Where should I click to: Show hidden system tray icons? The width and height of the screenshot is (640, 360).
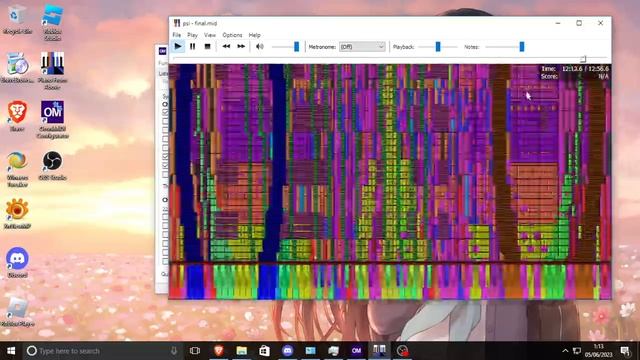click(565, 351)
